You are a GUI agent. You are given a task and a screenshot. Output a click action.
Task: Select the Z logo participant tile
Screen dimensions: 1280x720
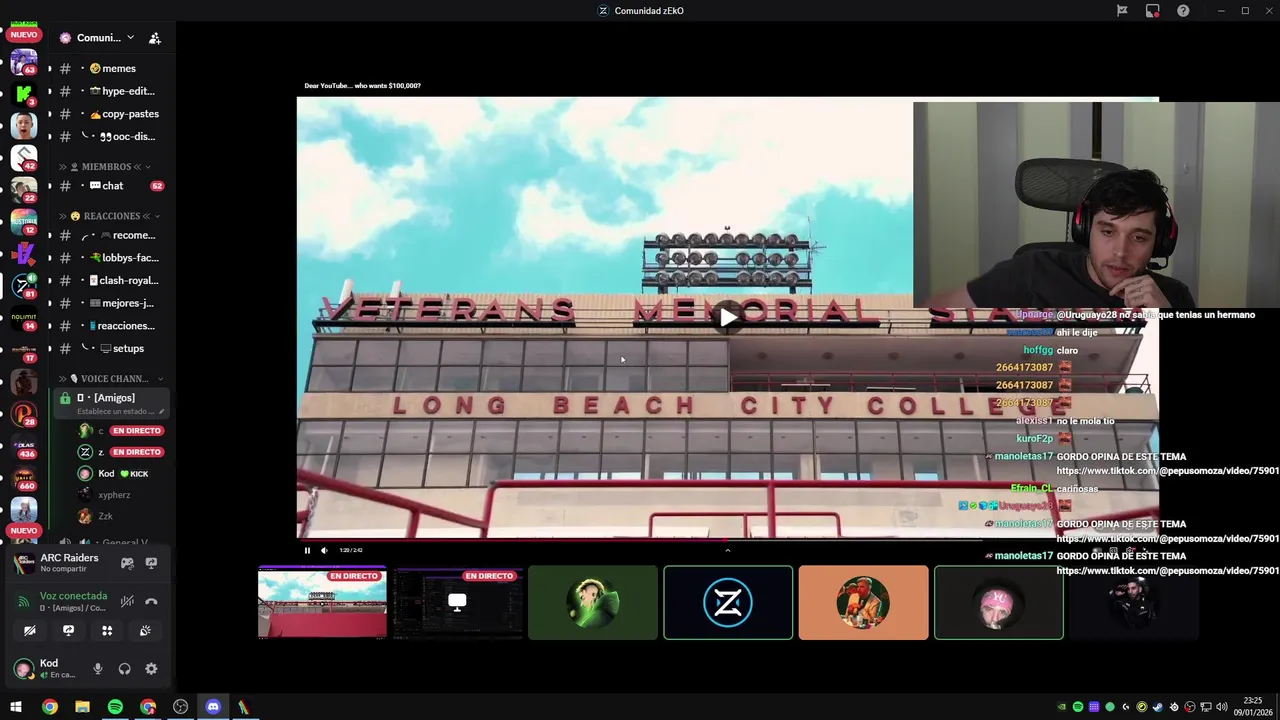click(x=728, y=603)
